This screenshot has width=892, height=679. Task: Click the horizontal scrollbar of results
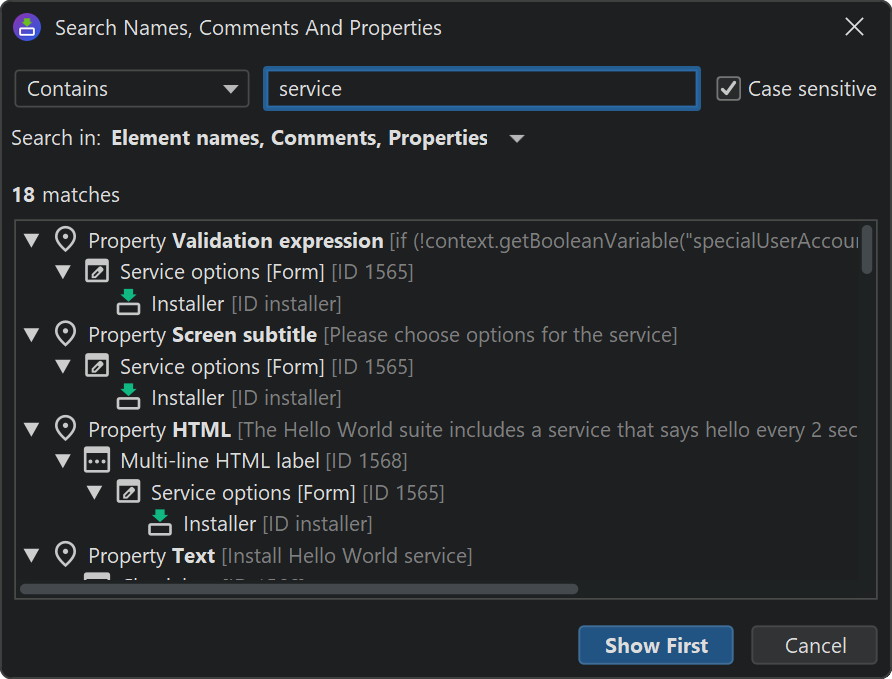pos(298,589)
